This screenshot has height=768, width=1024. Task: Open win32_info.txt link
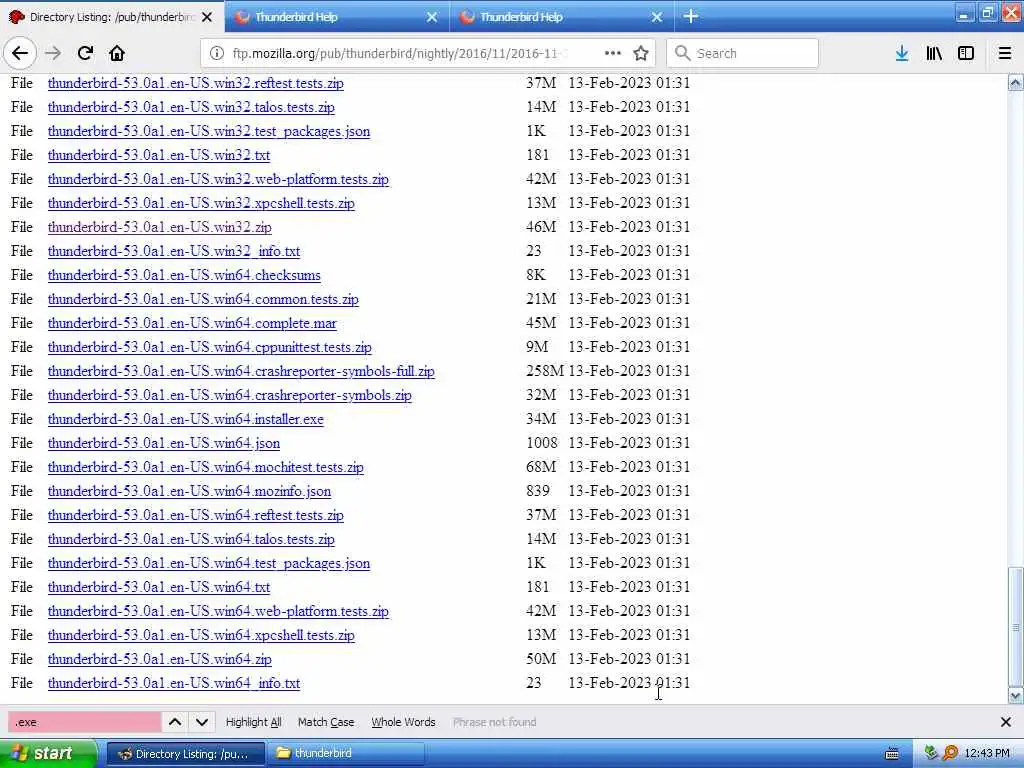(174, 251)
